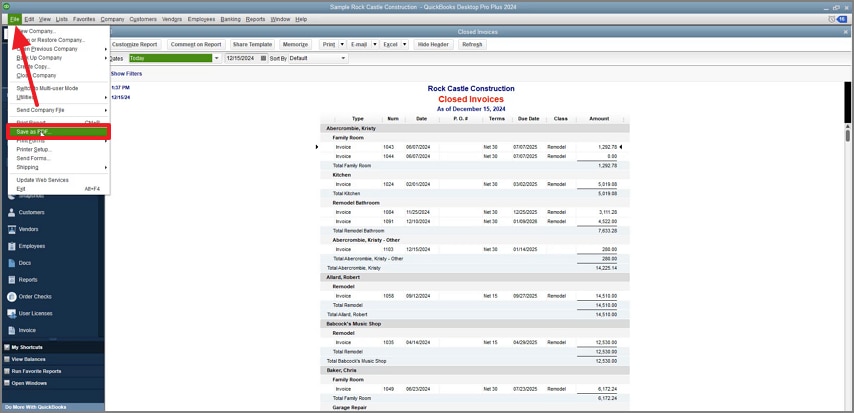
Task: Open the Employees shortcut icon in sidebar
Action: click(11, 246)
